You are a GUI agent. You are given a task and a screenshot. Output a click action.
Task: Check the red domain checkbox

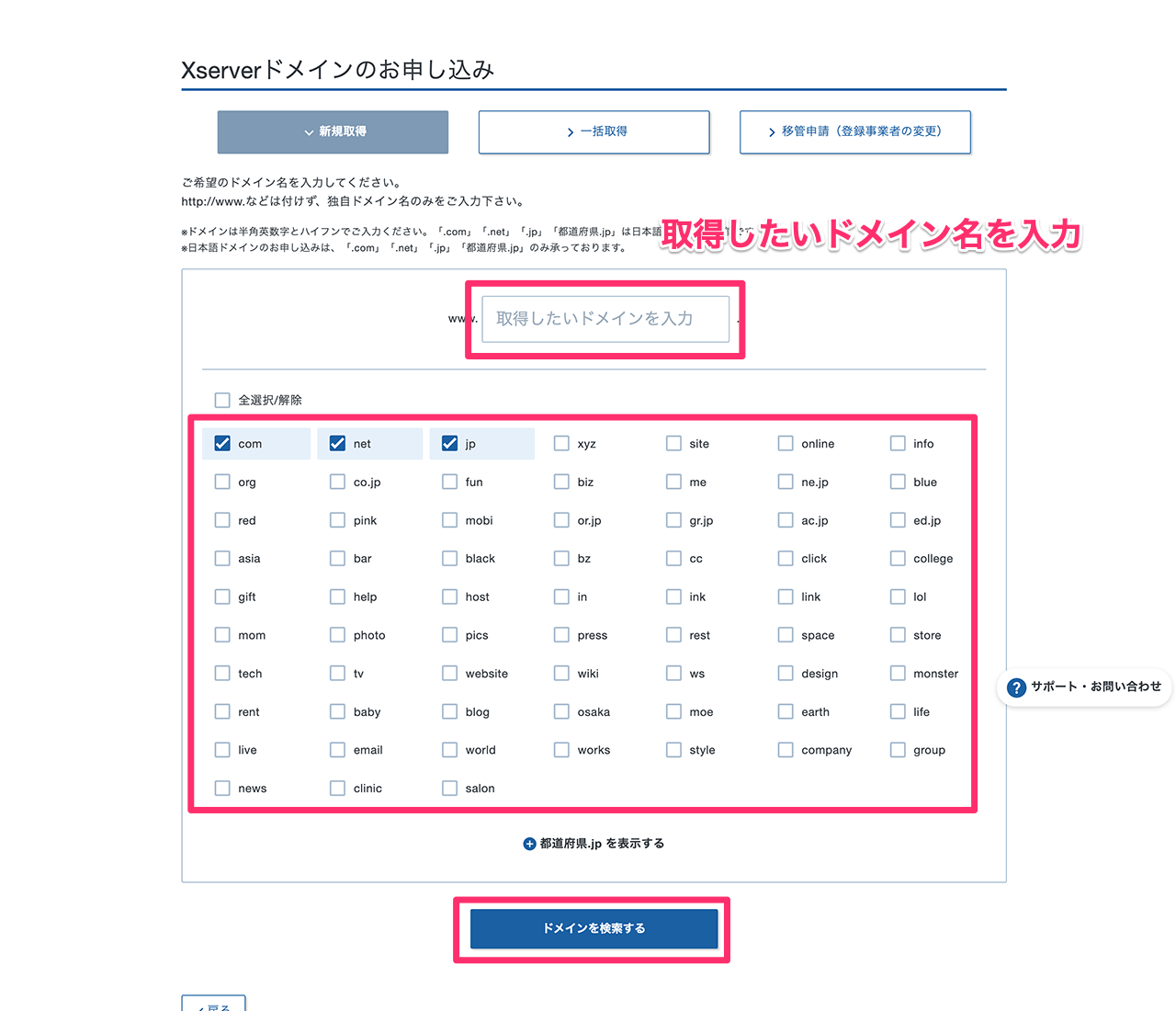click(x=222, y=520)
